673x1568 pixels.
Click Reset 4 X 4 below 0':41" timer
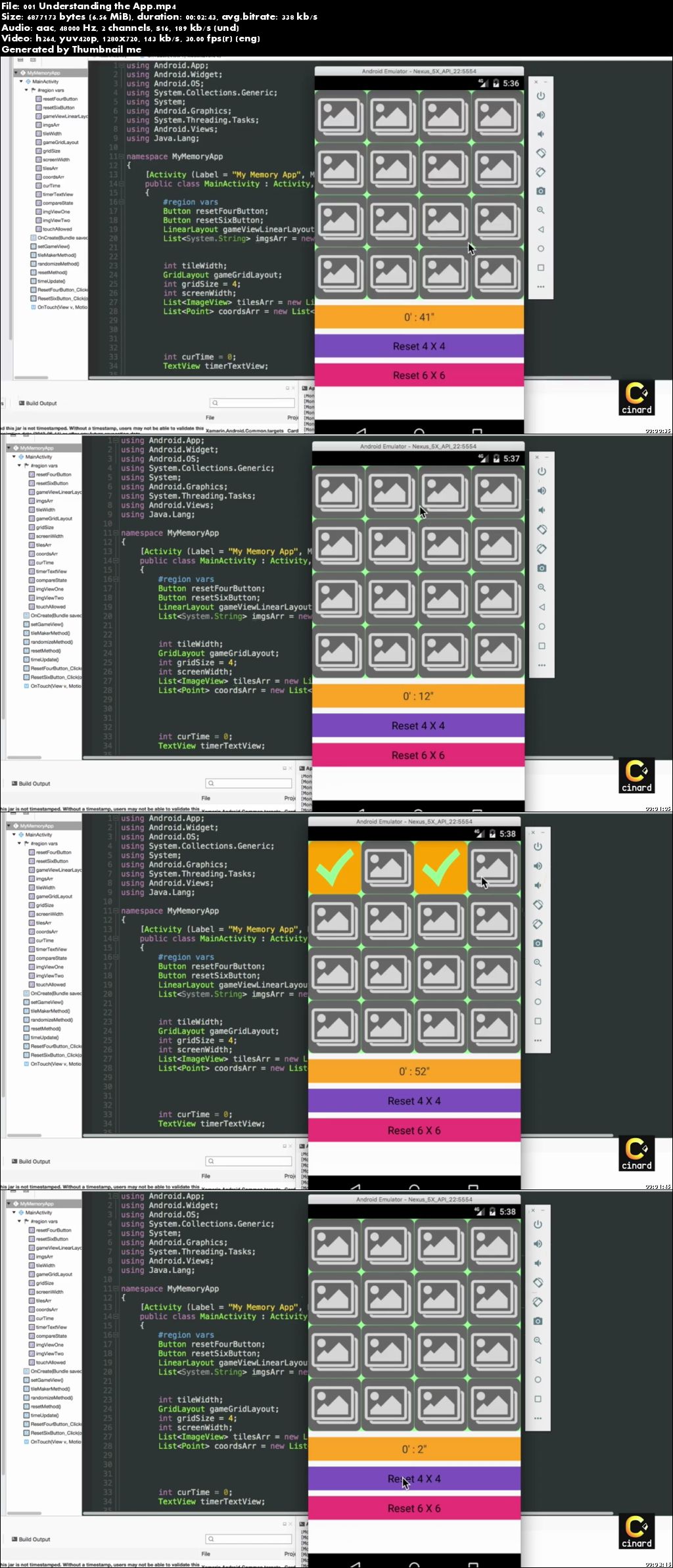419,346
